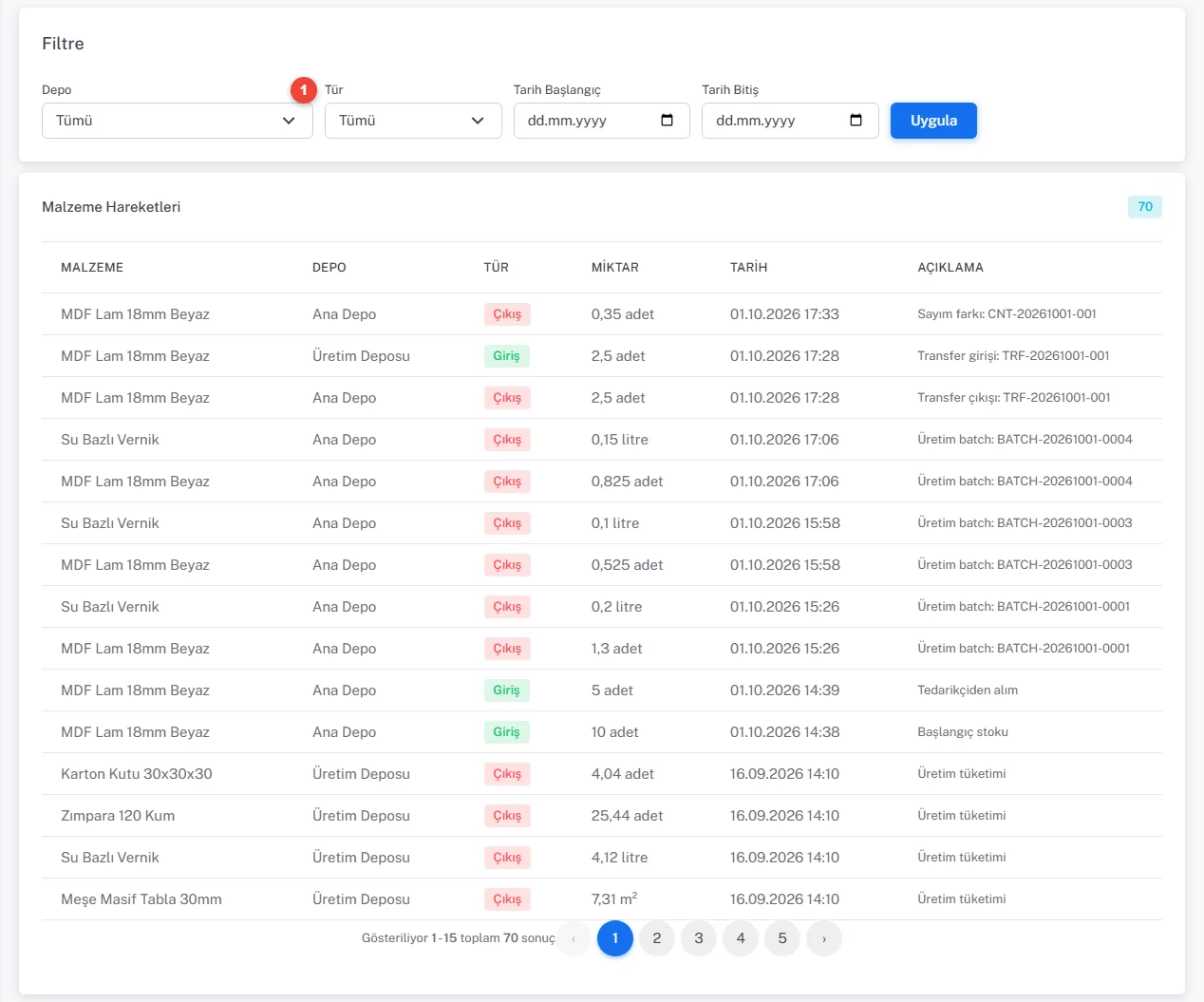Click the MALZEME column header
1204x1002 pixels.
click(92, 268)
